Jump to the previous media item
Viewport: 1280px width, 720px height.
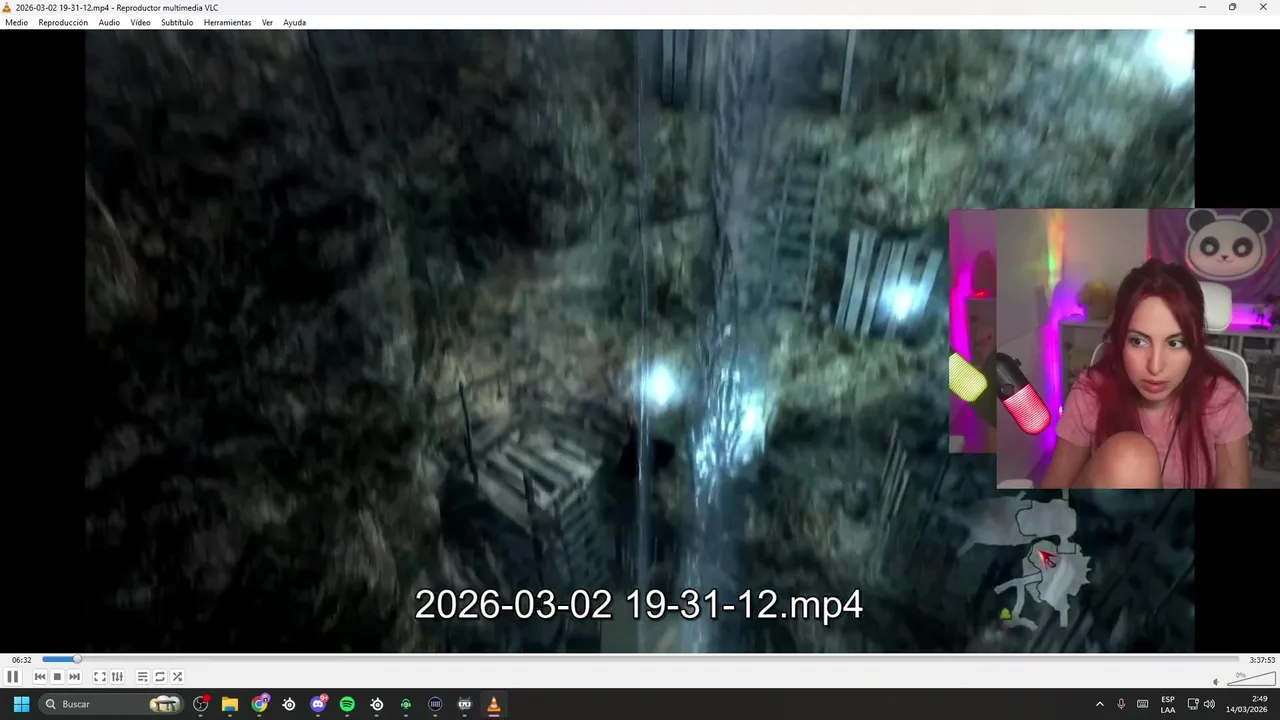click(40, 677)
